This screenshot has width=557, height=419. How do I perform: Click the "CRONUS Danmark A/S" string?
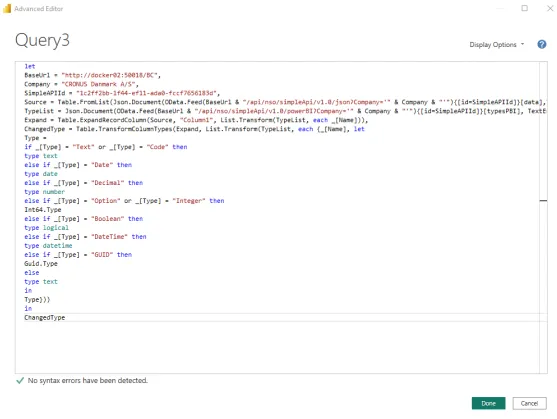point(98,84)
